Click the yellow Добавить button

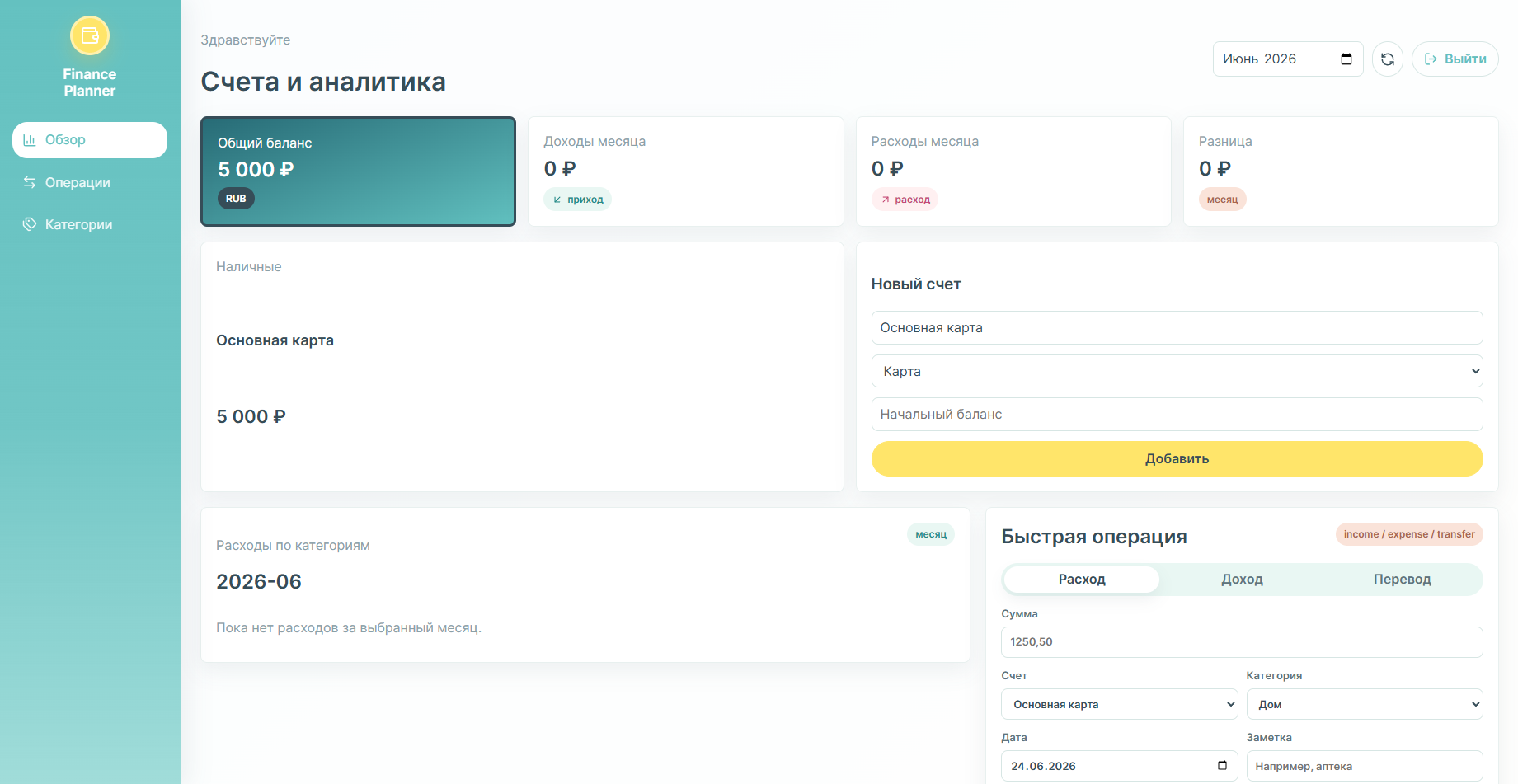coord(1177,459)
